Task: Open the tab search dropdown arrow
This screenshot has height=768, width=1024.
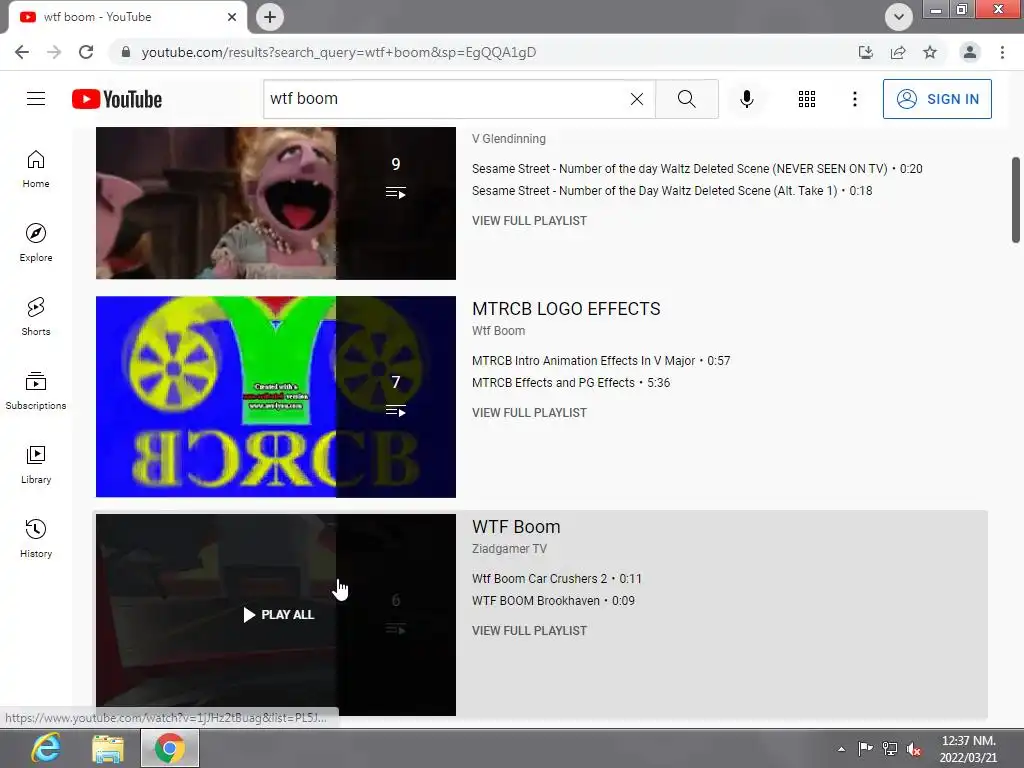Action: [899, 17]
